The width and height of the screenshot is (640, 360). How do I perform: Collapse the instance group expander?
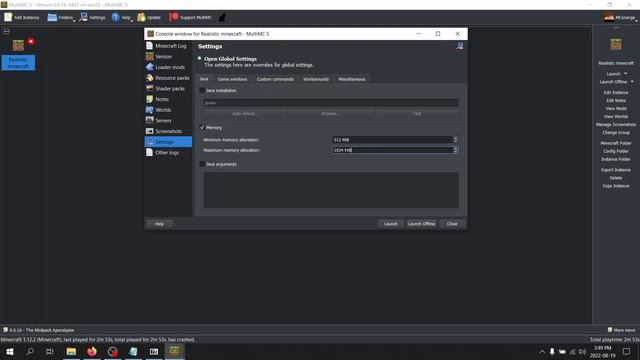[x=7, y=31]
